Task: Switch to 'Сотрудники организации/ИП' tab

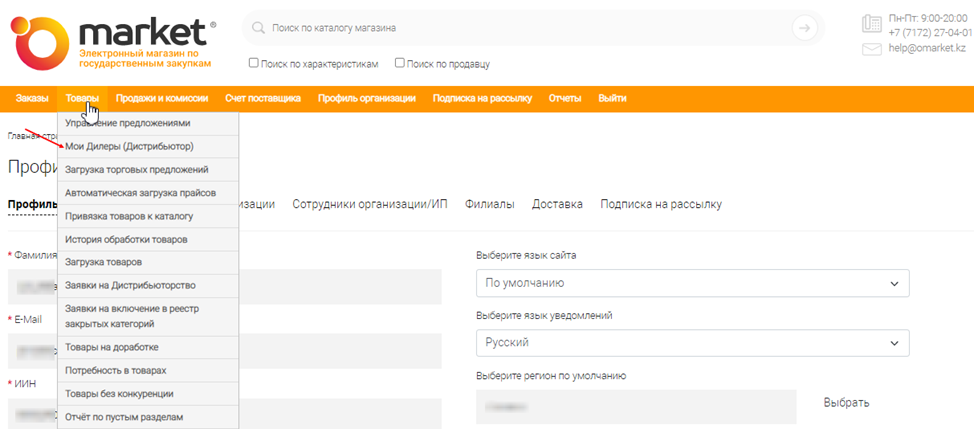Action: click(x=370, y=204)
